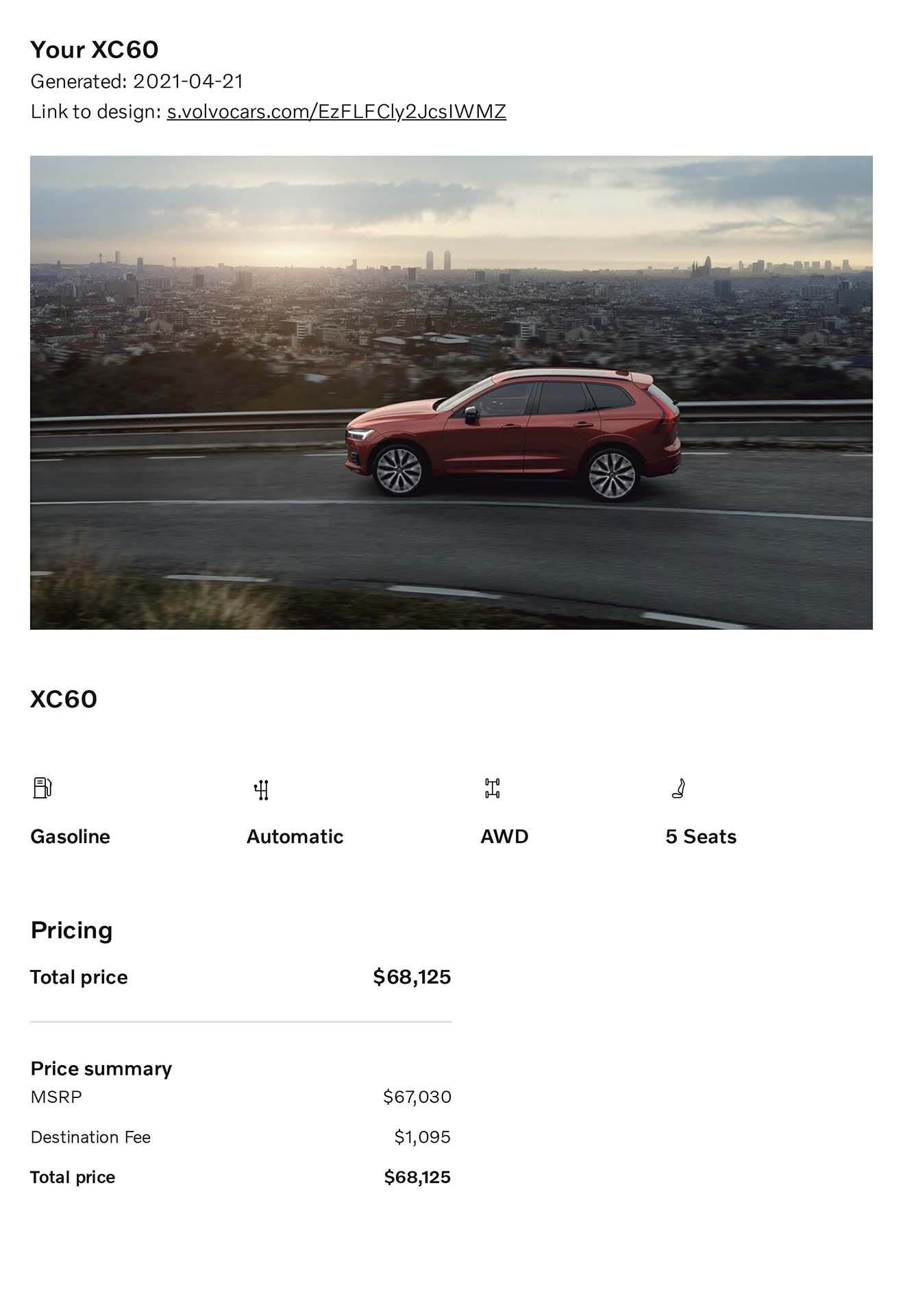Click the AWD drivetrain icon
This screenshot has width=903, height=1316.
[492, 788]
